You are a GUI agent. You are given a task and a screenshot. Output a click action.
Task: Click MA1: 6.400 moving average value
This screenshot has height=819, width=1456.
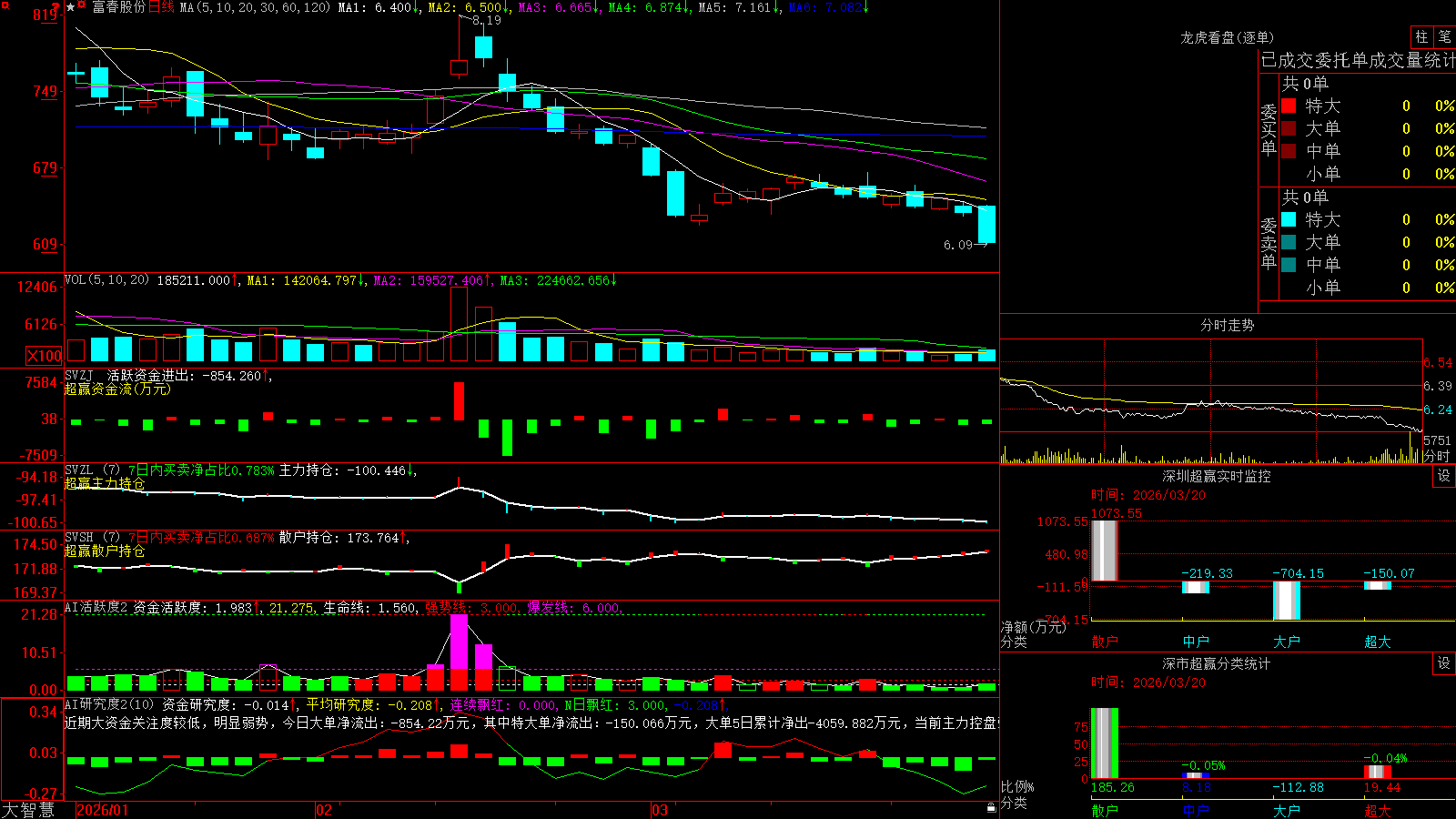(379, 7)
